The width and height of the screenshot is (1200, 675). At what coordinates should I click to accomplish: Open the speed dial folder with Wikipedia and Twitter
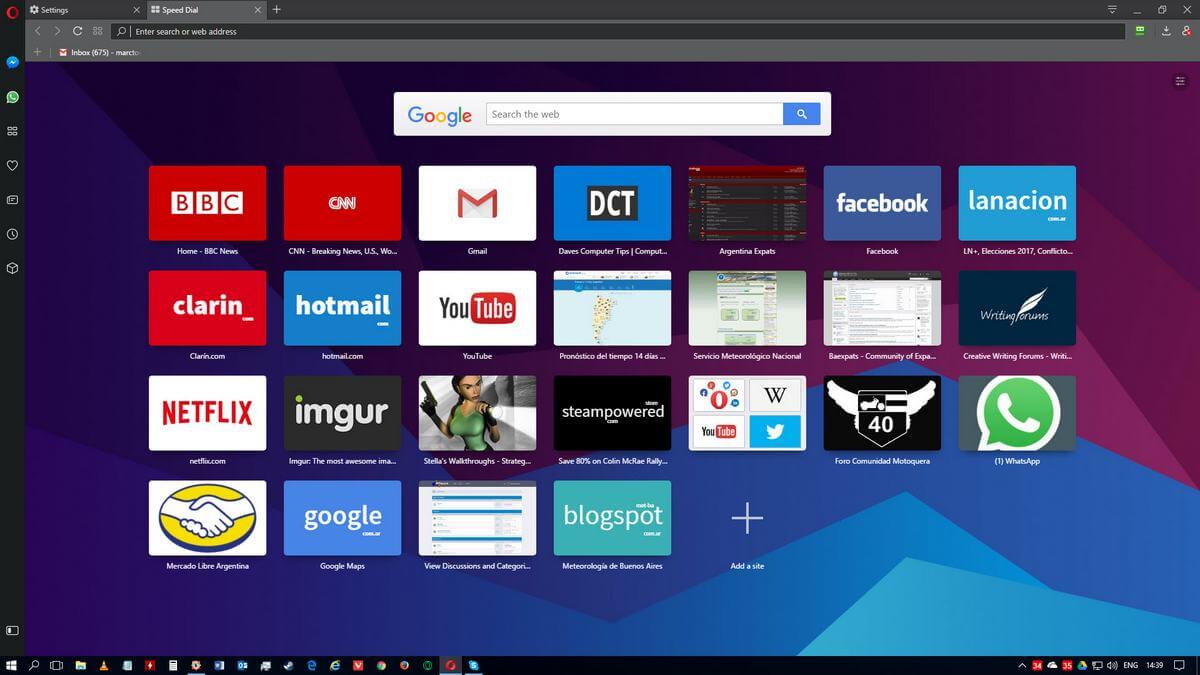(747, 413)
